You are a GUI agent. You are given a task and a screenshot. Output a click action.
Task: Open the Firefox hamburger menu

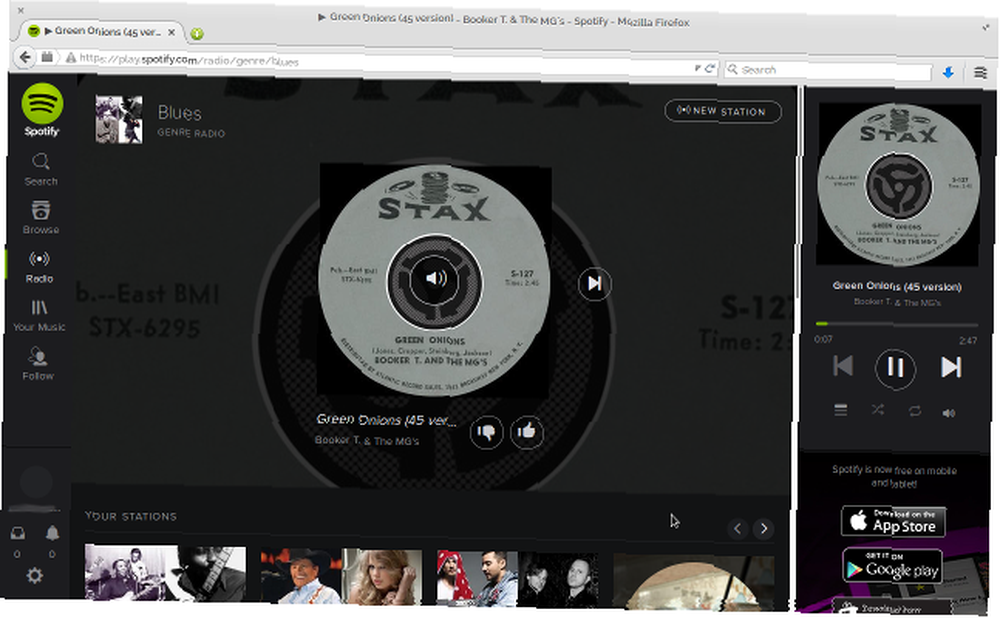tap(980, 73)
